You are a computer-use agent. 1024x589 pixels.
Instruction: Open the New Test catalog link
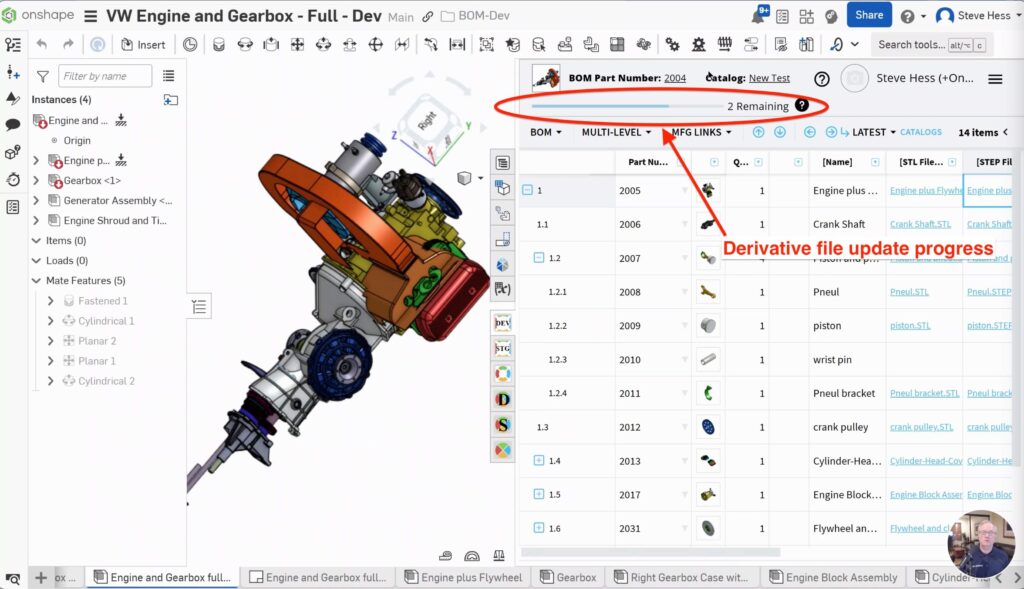pyautogui.click(x=769, y=78)
